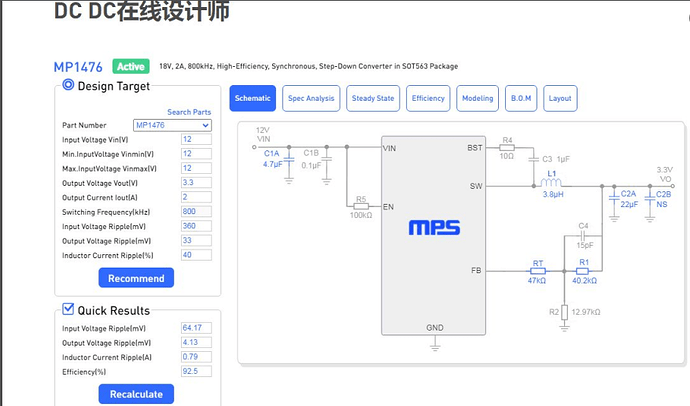Screen dimensions: 690x406
Task: Click the part description text
Action: click(x=308, y=66)
